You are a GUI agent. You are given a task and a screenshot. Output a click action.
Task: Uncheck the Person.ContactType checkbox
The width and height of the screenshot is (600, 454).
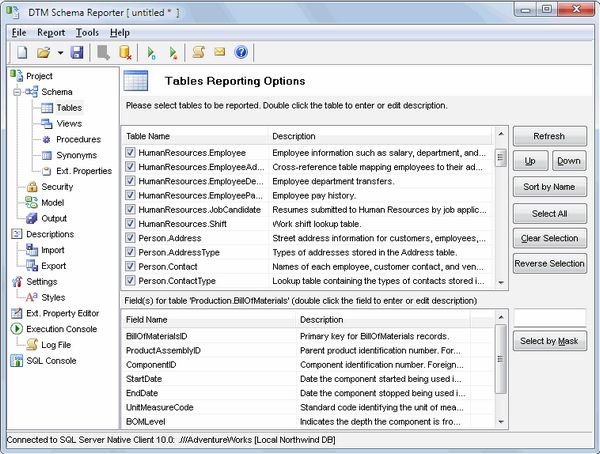point(130,281)
